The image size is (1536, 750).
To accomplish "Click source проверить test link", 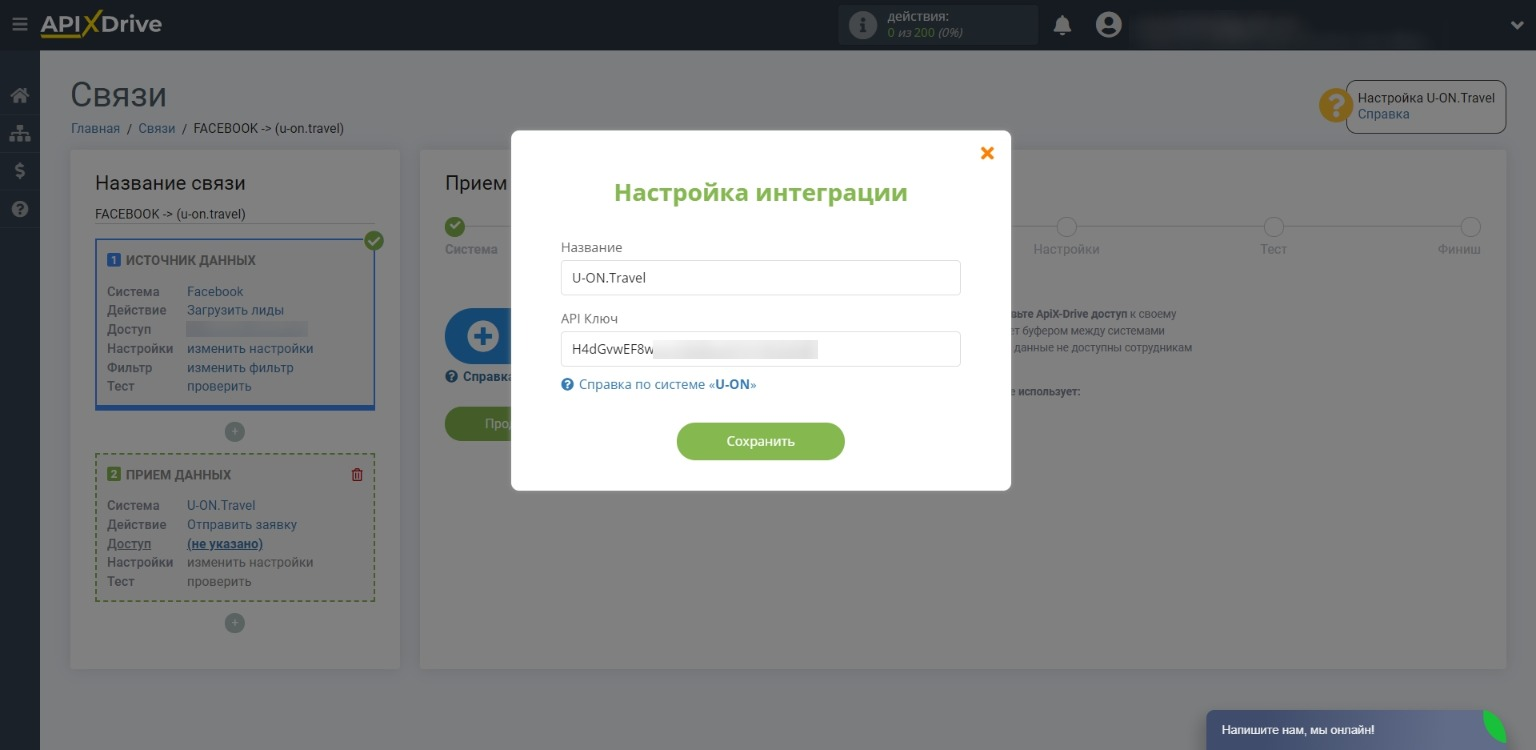I will pyautogui.click(x=219, y=386).
